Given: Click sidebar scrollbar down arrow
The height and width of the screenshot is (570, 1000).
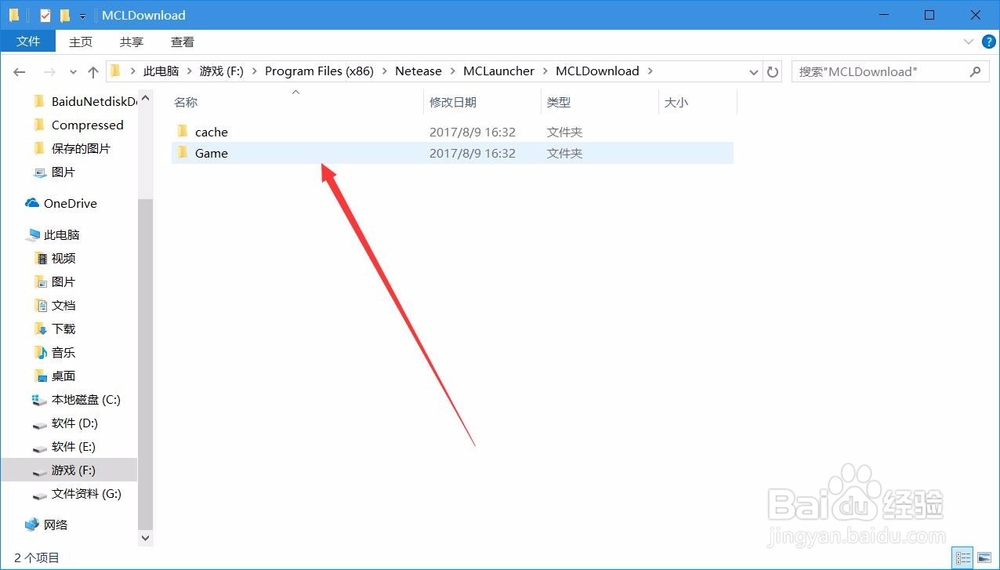Looking at the screenshot, I should pyautogui.click(x=145, y=538).
